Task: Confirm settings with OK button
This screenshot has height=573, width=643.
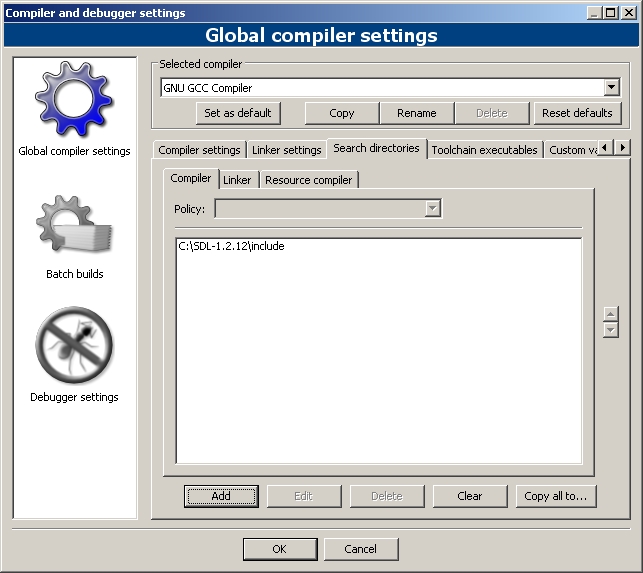Action: pos(280,549)
